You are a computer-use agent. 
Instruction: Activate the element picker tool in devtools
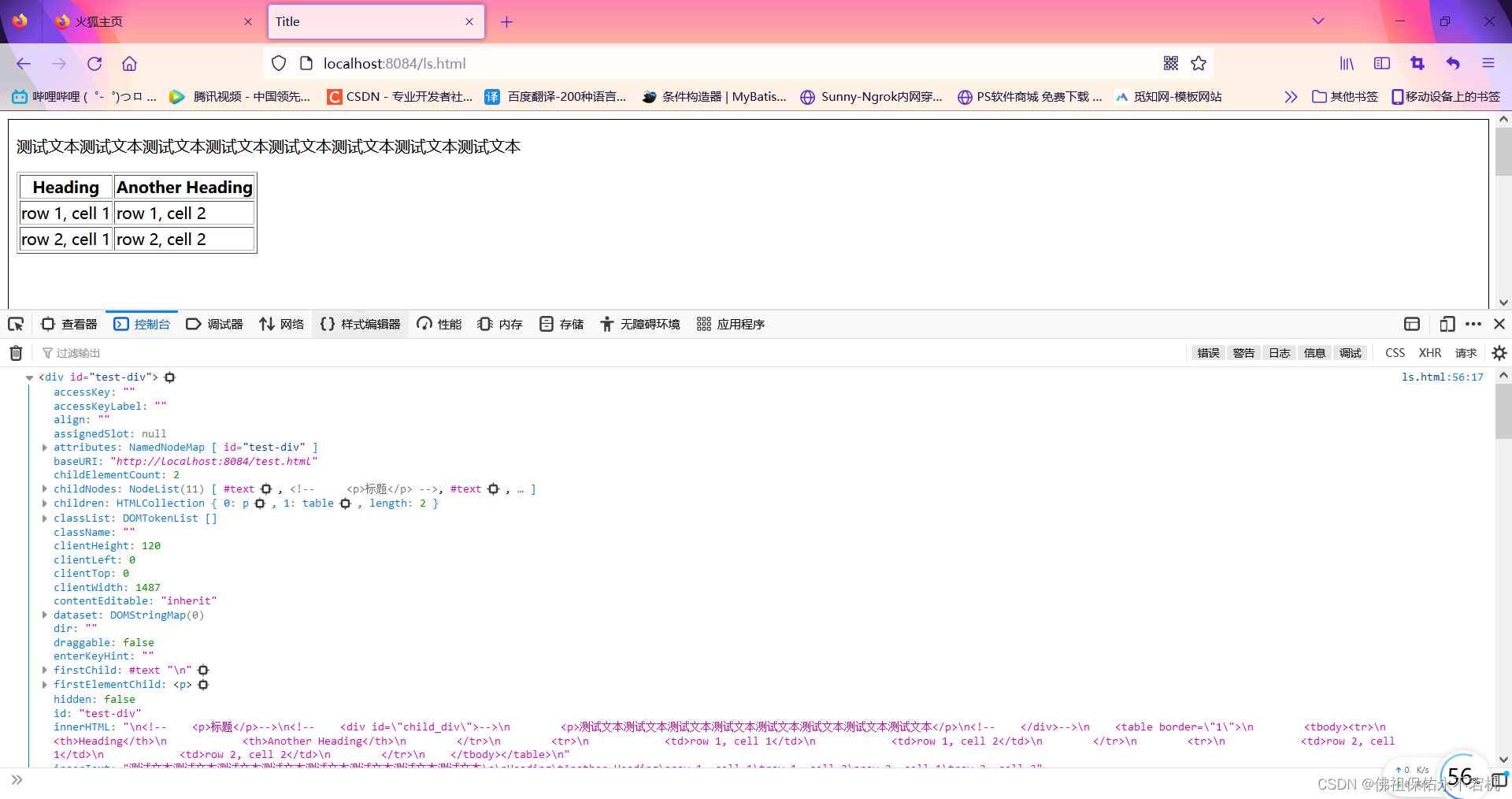(x=16, y=324)
